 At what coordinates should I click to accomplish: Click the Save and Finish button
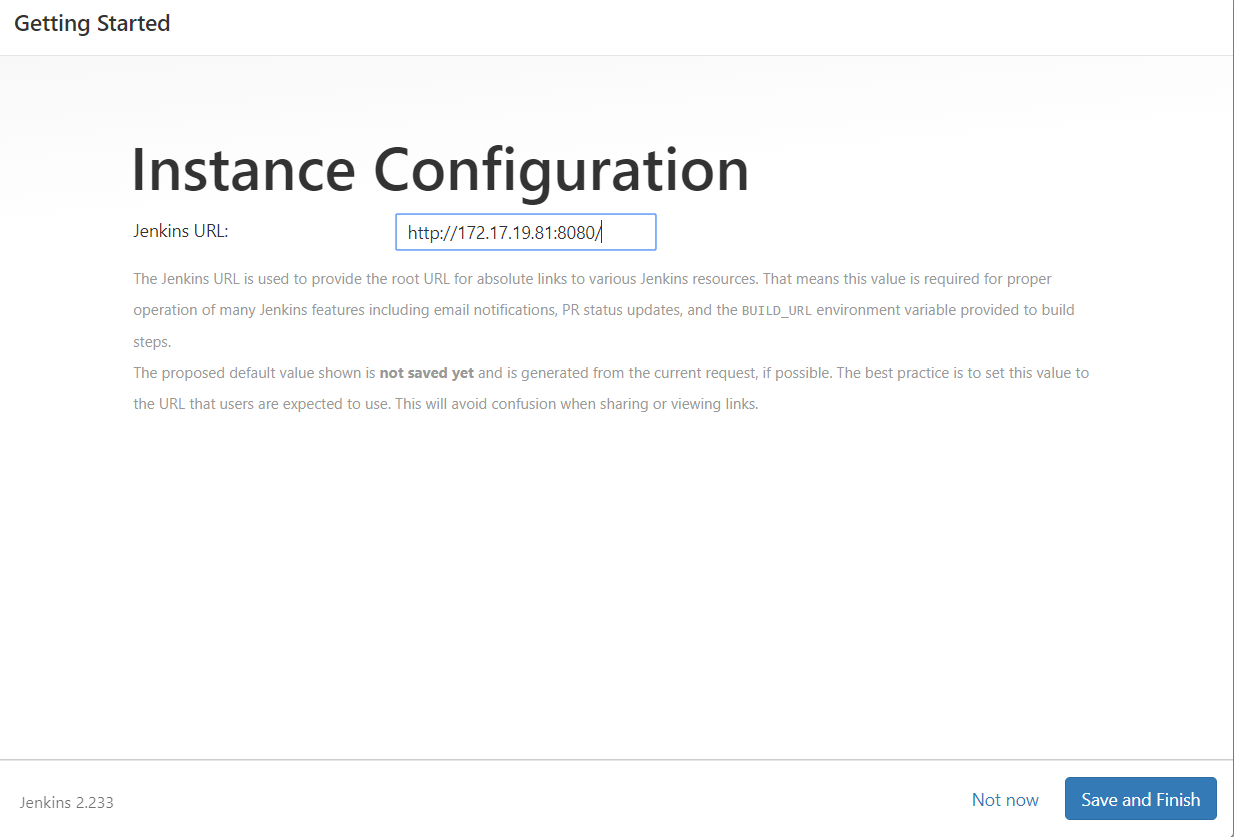tap(1140, 799)
